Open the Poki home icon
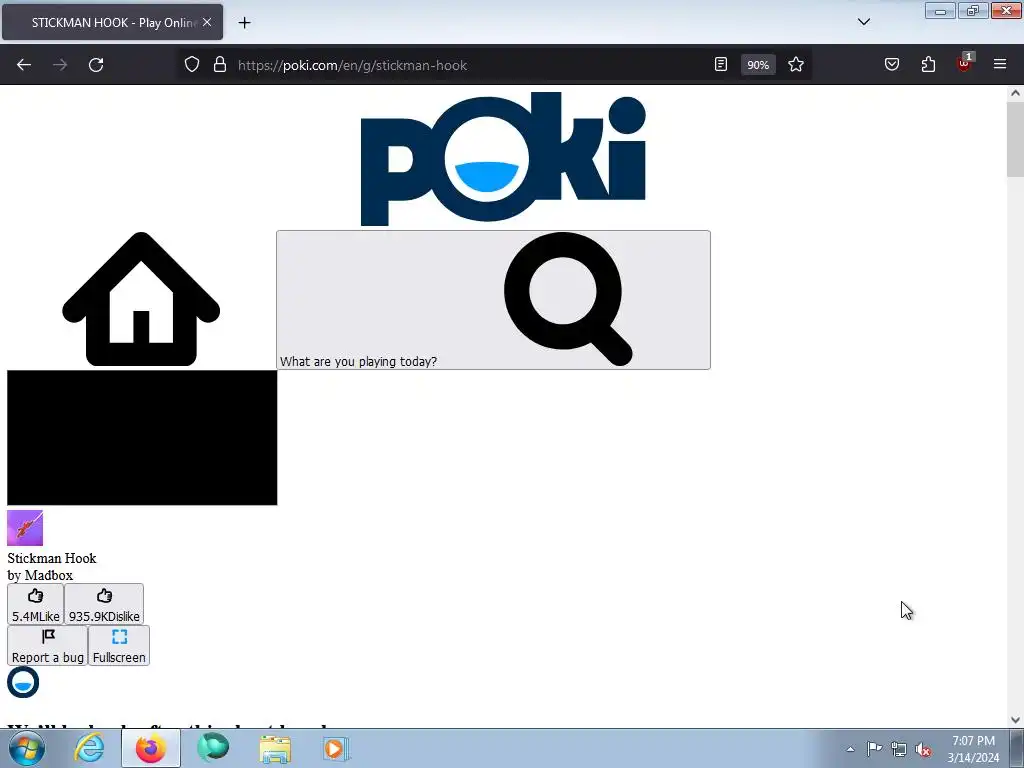This screenshot has height=768, width=1024. click(141, 299)
